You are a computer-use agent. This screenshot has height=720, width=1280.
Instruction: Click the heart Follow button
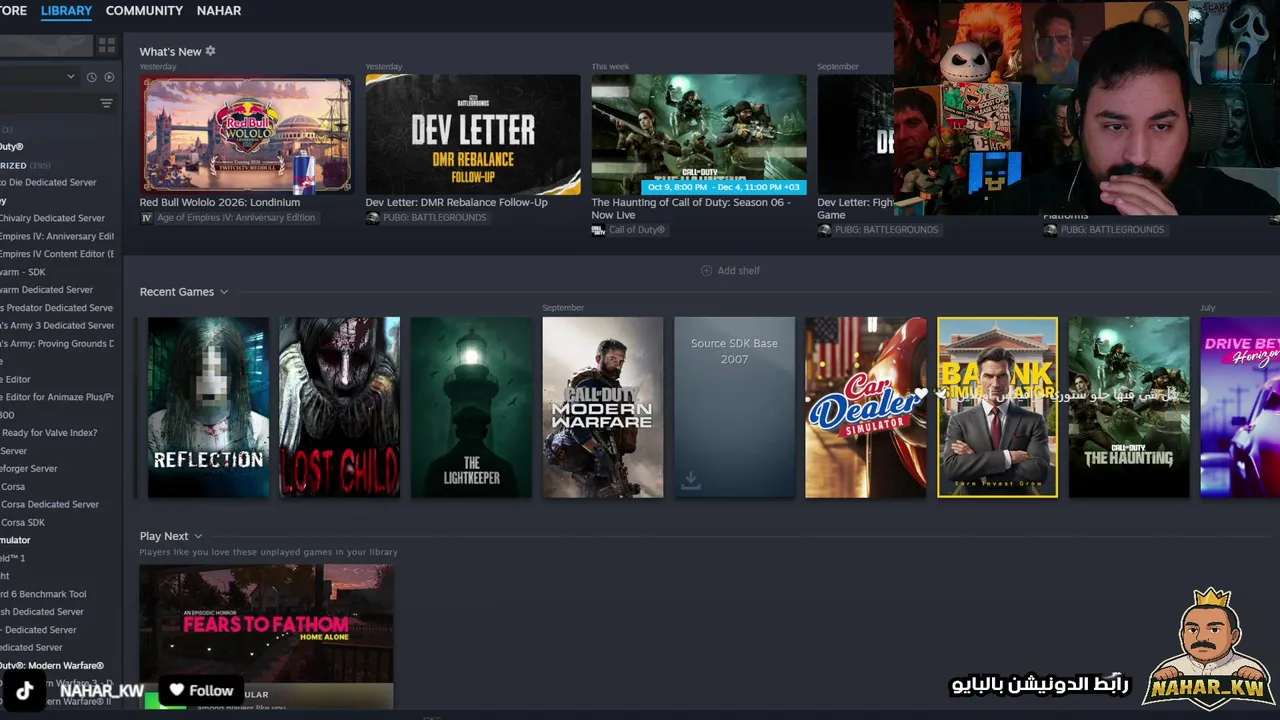click(200, 690)
